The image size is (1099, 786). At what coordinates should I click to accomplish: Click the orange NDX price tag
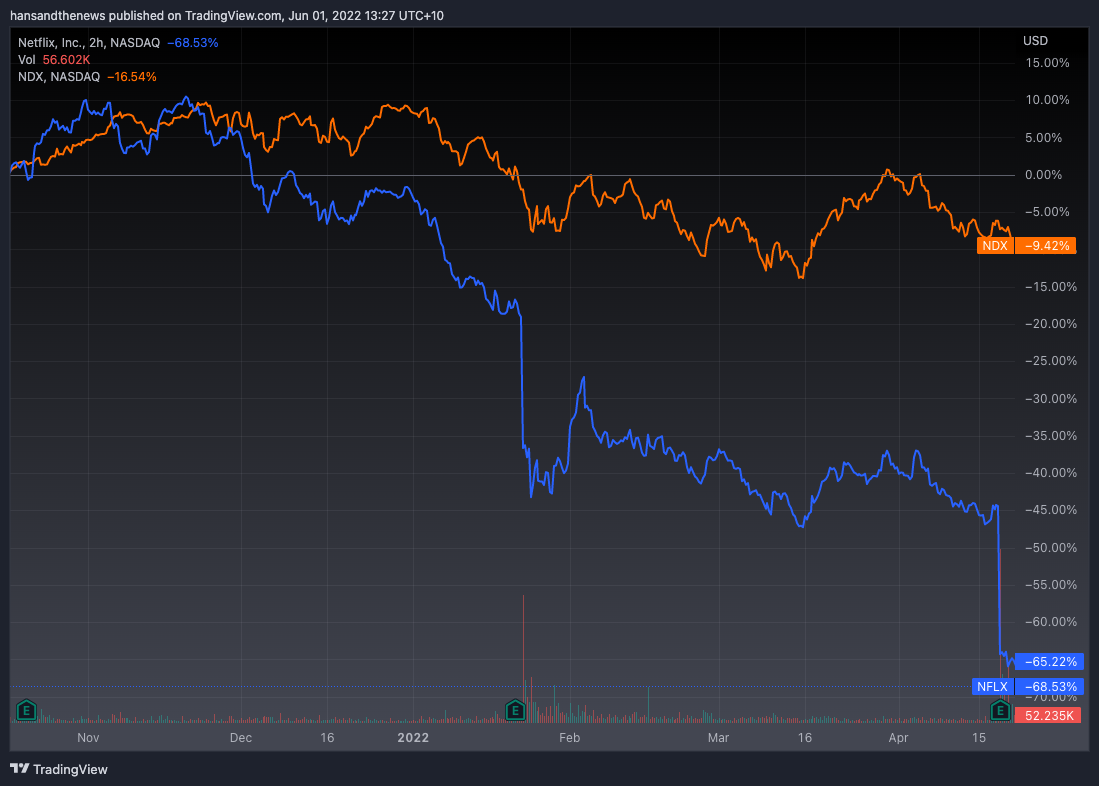[x=994, y=245]
